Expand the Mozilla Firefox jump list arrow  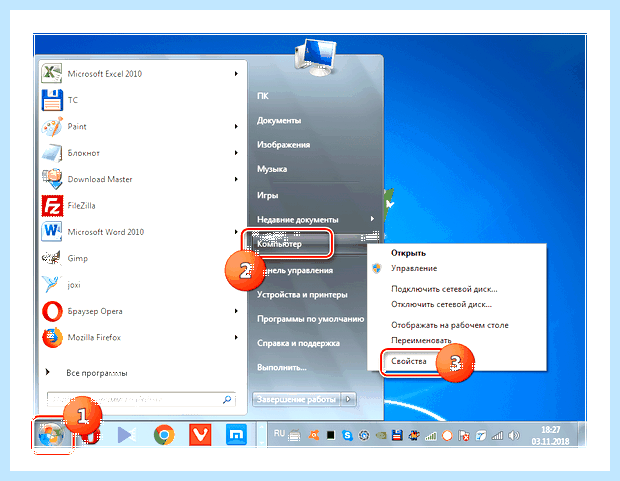(236, 337)
